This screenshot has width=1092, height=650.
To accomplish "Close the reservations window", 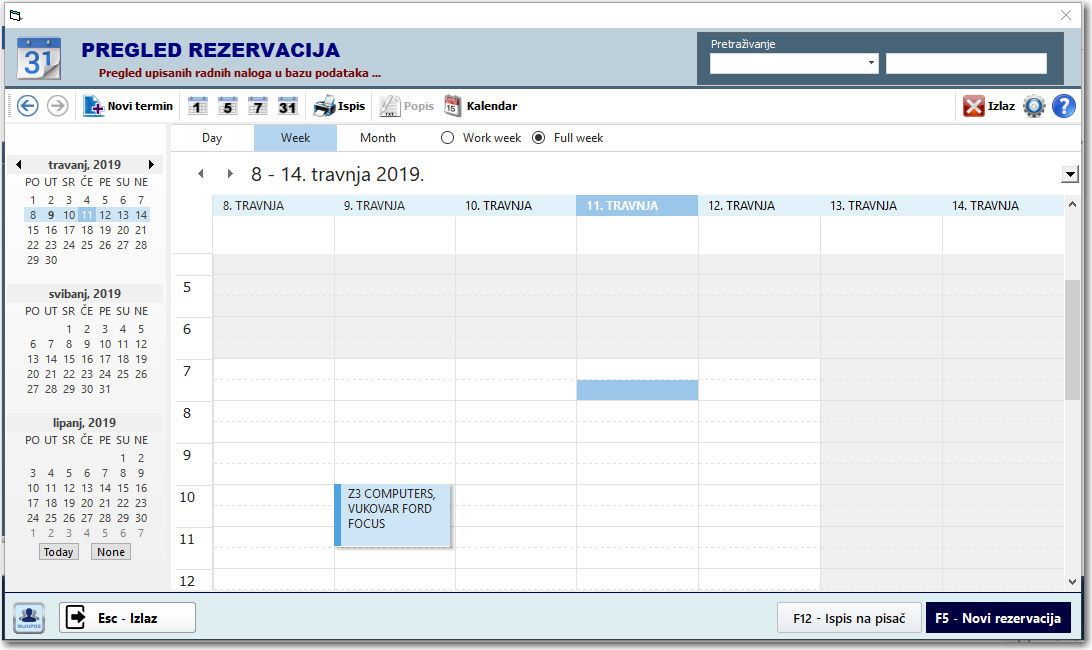I will click(x=1066, y=15).
